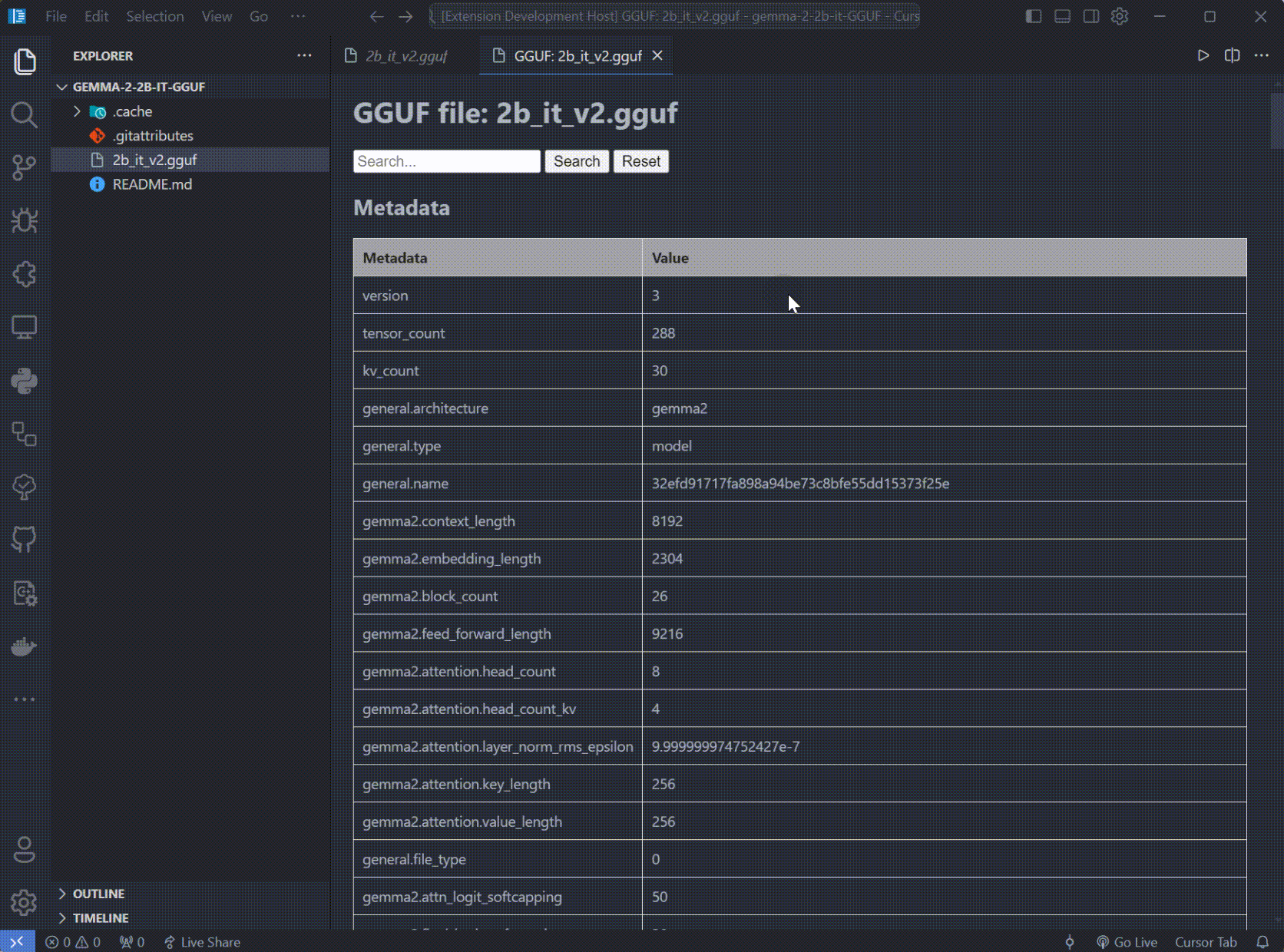This screenshot has height=952, width=1284.
Task: Open editor More Actions ellipsis
Action: tap(1262, 55)
